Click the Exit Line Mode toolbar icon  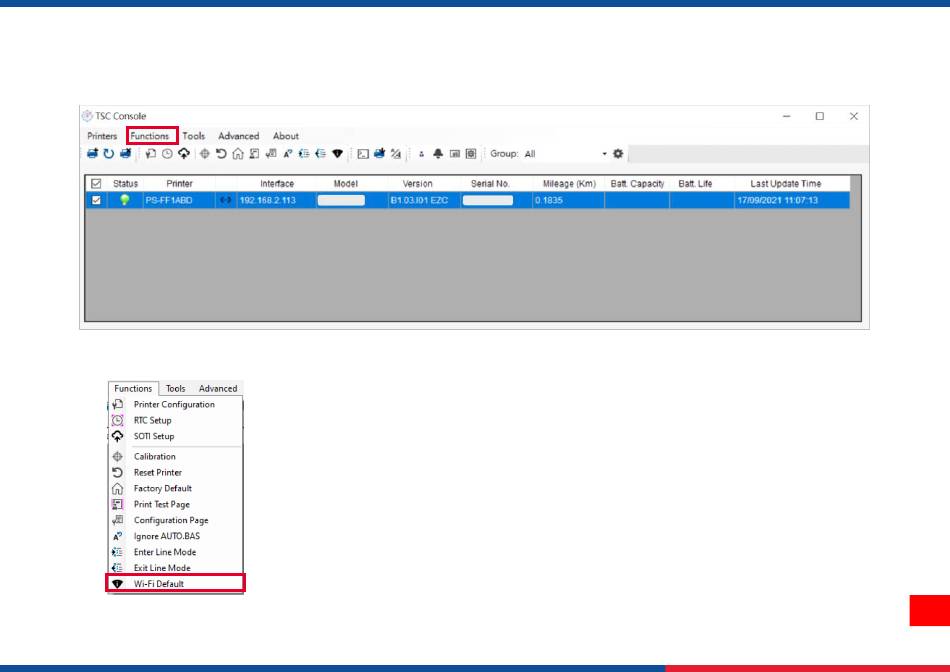[x=321, y=154]
